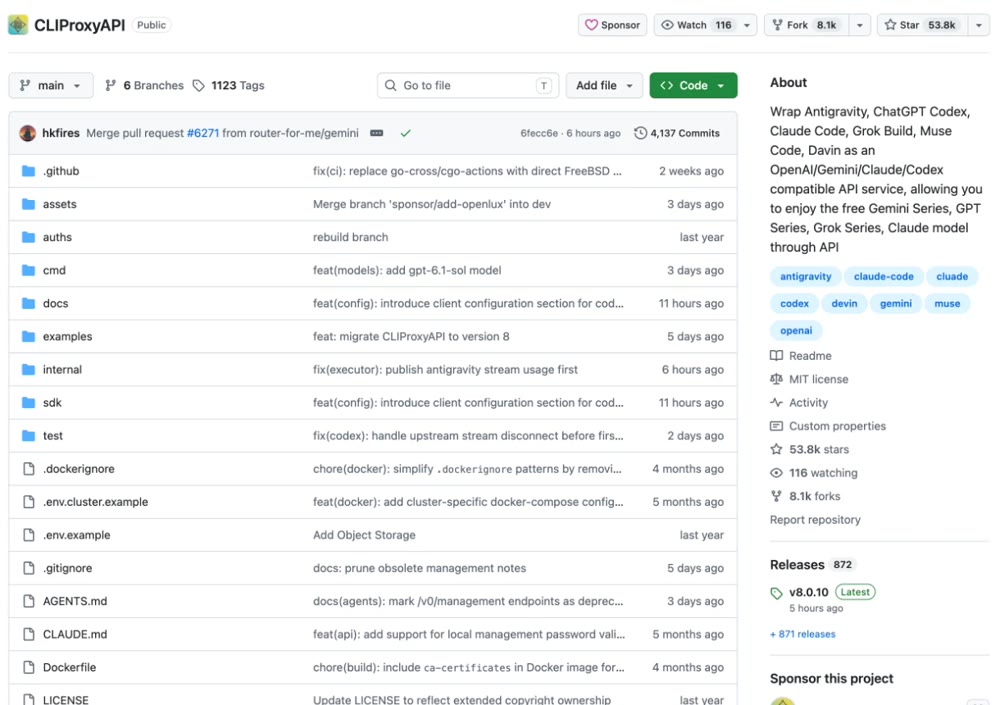Click the book icon beside Readme
This screenshot has width=1000, height=705.
click(x=776, y=355)
